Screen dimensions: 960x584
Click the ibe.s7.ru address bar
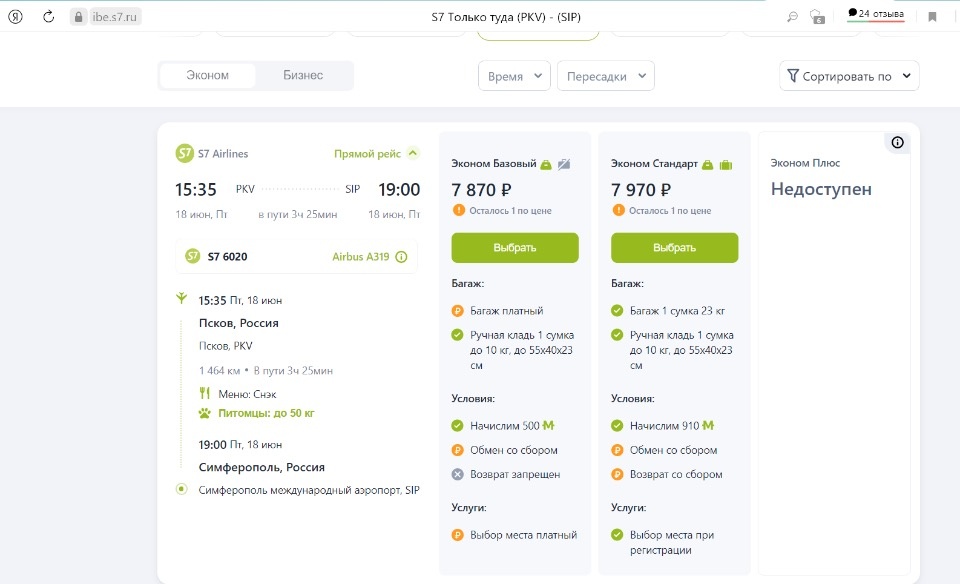click(117, 17)
